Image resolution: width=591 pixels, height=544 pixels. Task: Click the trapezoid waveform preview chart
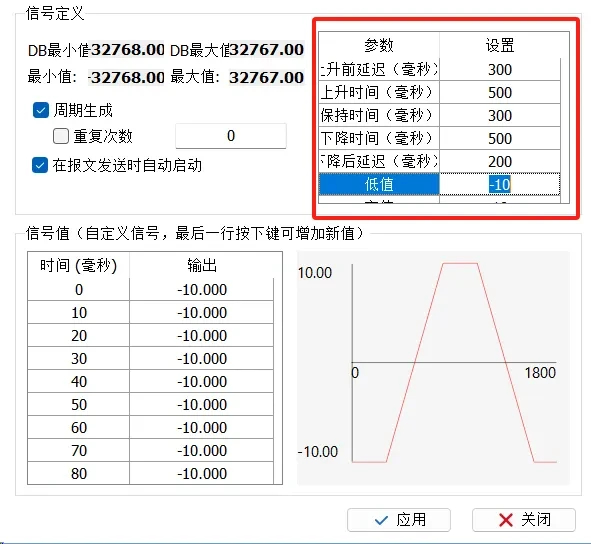tap(433, 368)
